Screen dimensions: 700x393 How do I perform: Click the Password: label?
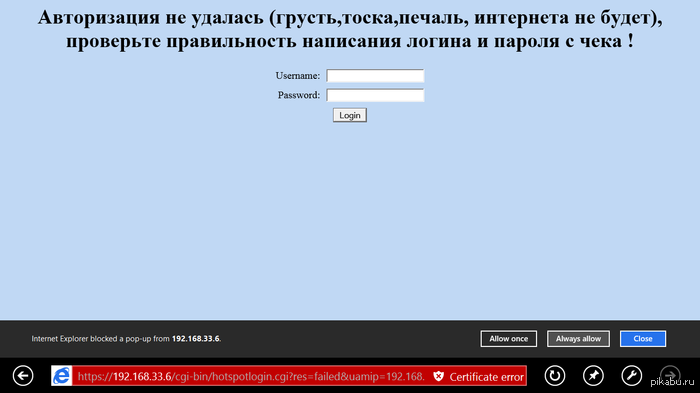click(x=299, y=95)
